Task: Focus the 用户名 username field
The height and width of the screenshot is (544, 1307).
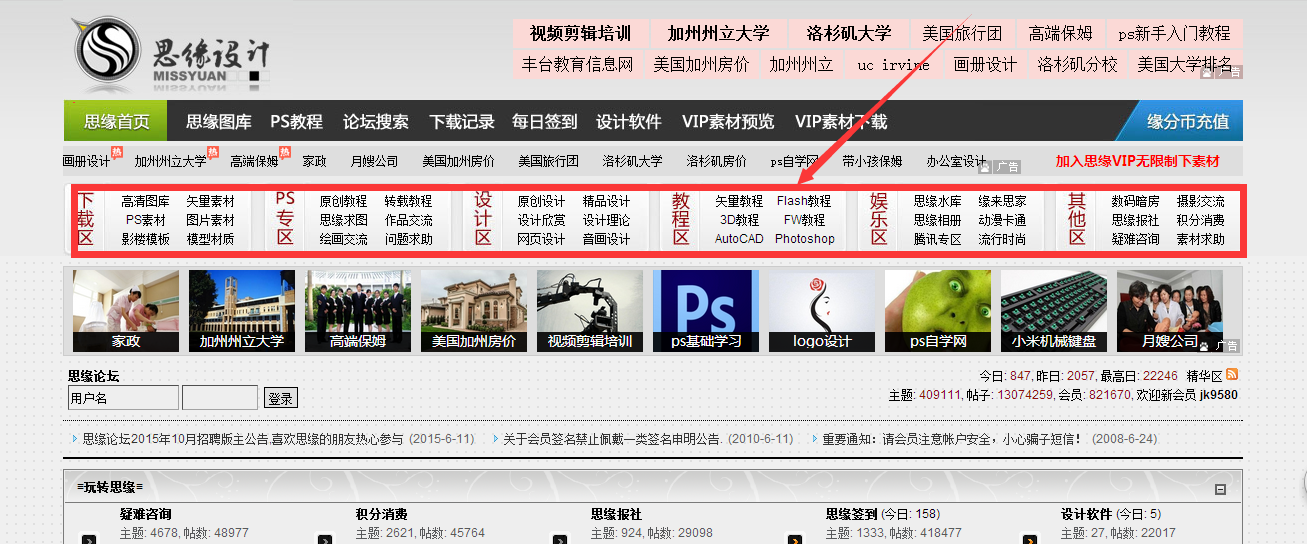Action: [123, 398]
